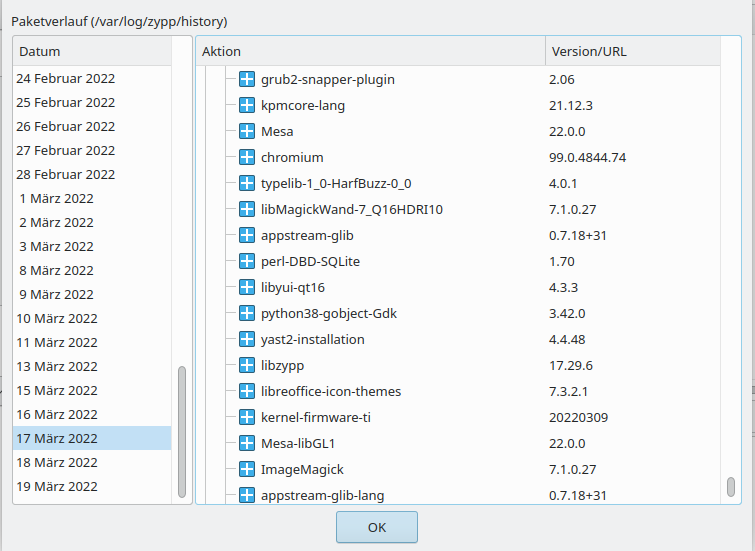Click the install icon beside yast2-installation
Image resolution: width=755 pixels, height=551 pixels.
coord(247,339)
